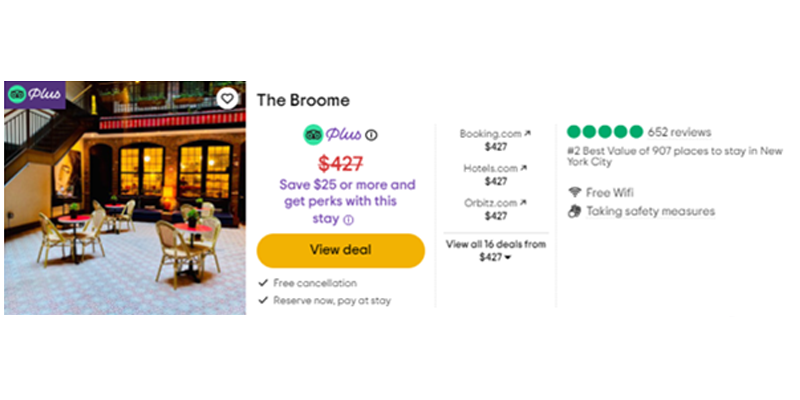Click the Free Wifi icon
Viewport: 800px width, 400px height.
click(575, 192)
